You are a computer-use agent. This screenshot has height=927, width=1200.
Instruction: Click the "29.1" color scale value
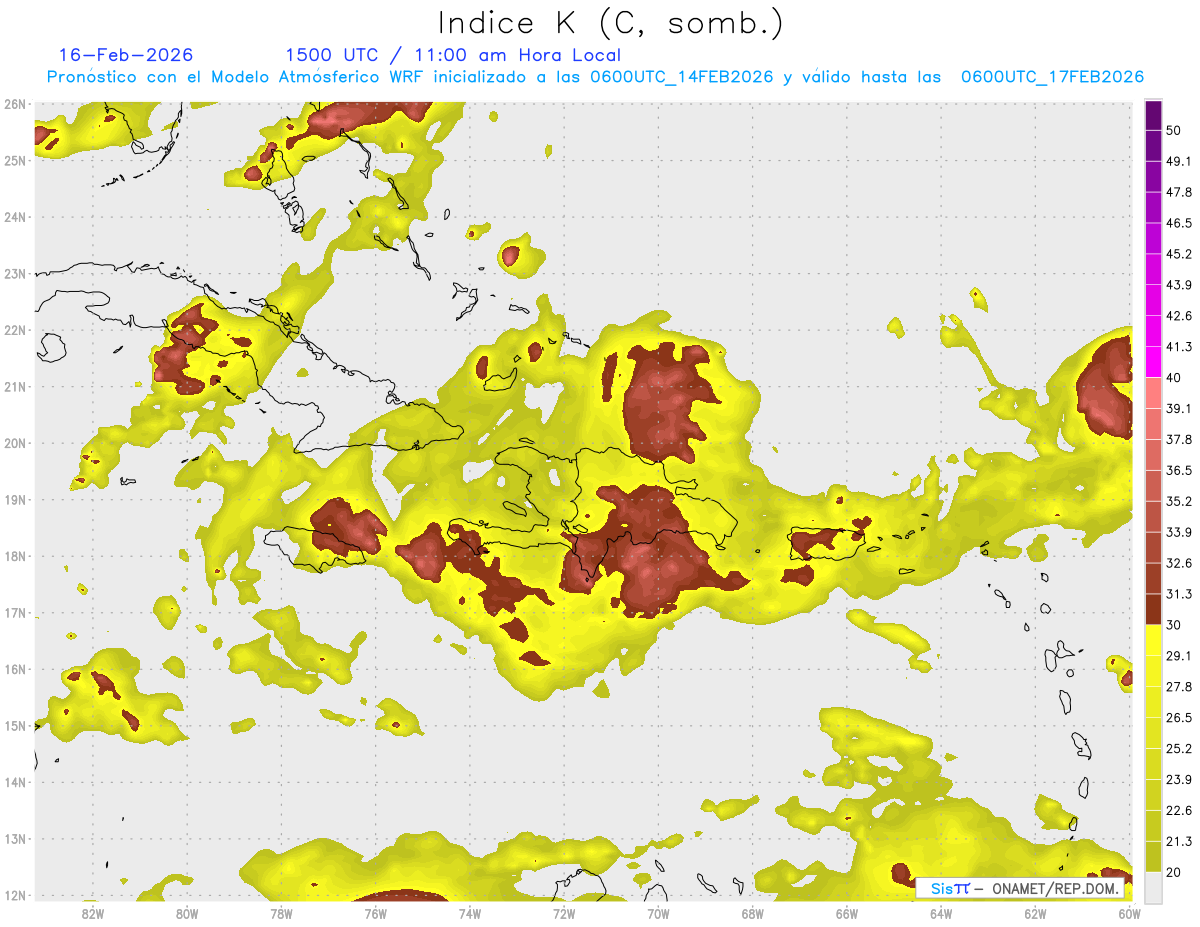(x=1178, y=656)
